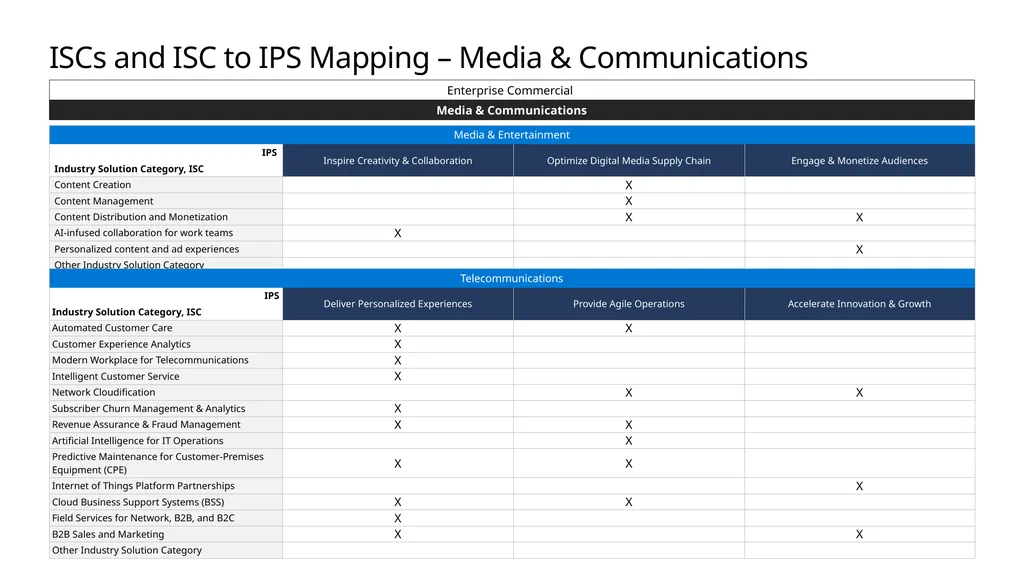Click Subscriber Churn Management & Analytics label

(149, 408)
